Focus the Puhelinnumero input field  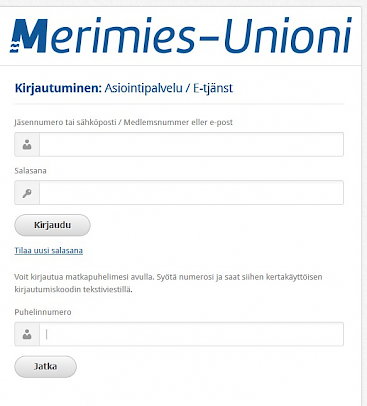(191, 334)
